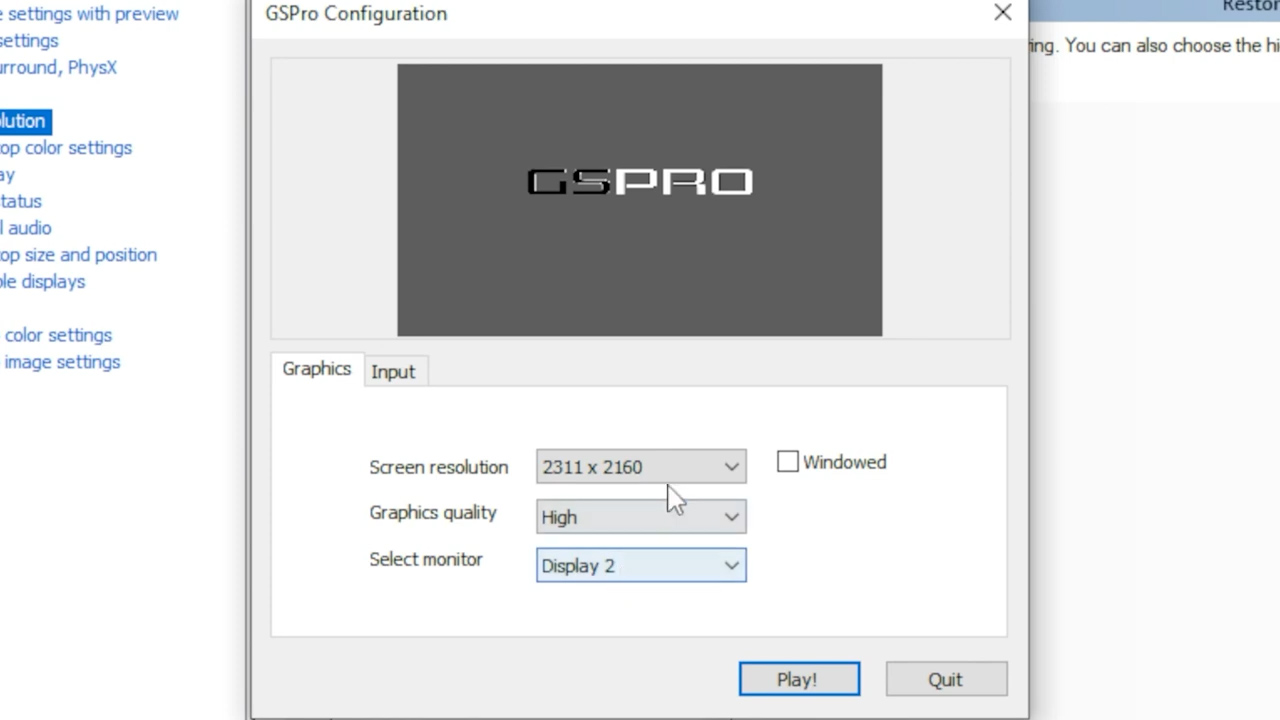Close the GSPro Configuration dialog
The height and width of the screenshot is (720, 1280).
coord(1003,13)
